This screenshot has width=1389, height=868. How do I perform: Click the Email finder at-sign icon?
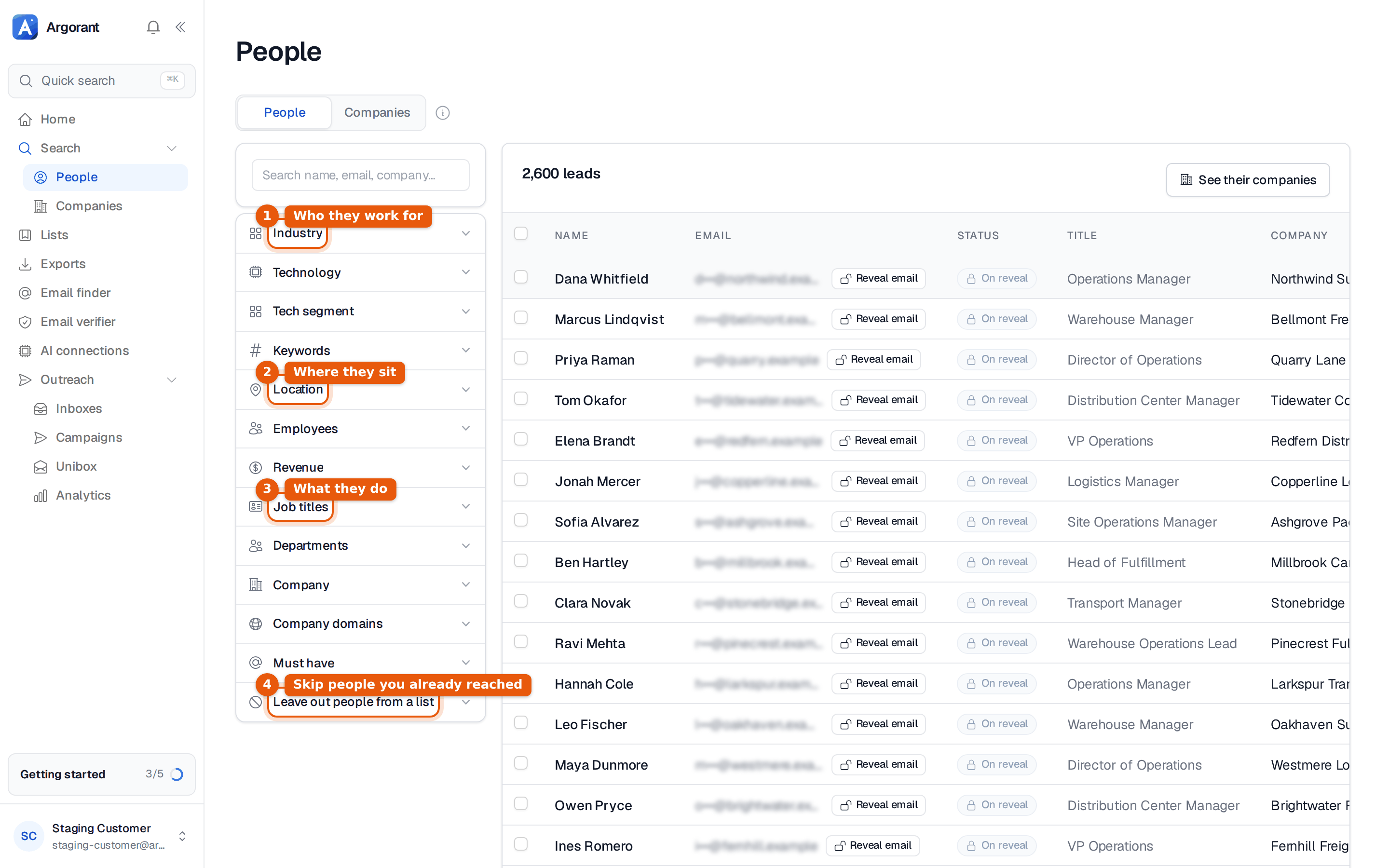[25, 293]
